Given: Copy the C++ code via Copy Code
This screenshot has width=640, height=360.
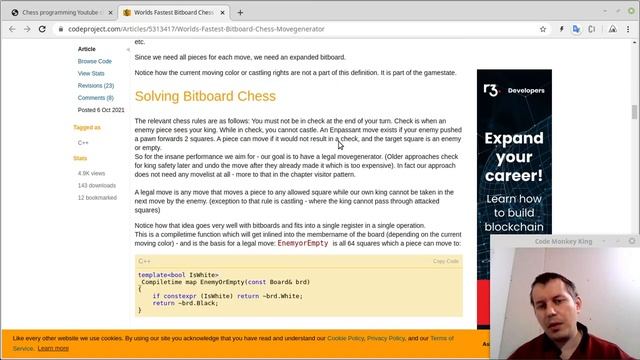Looking at the screenshot, I should [446, 261].
